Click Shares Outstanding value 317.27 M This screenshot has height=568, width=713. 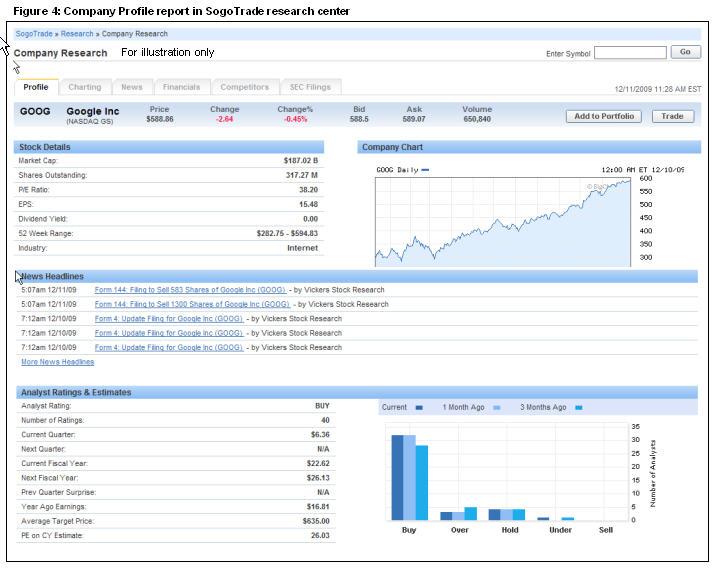click(x=301, y=175)
